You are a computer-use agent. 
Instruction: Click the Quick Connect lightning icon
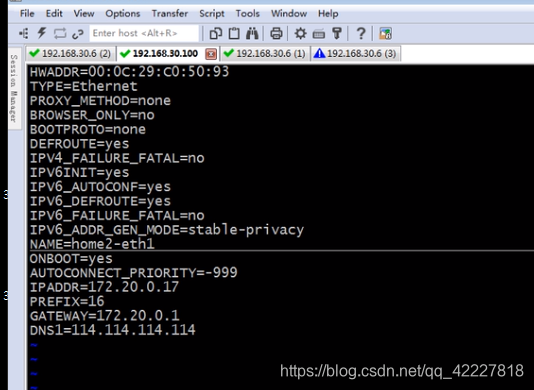[42, 33]
